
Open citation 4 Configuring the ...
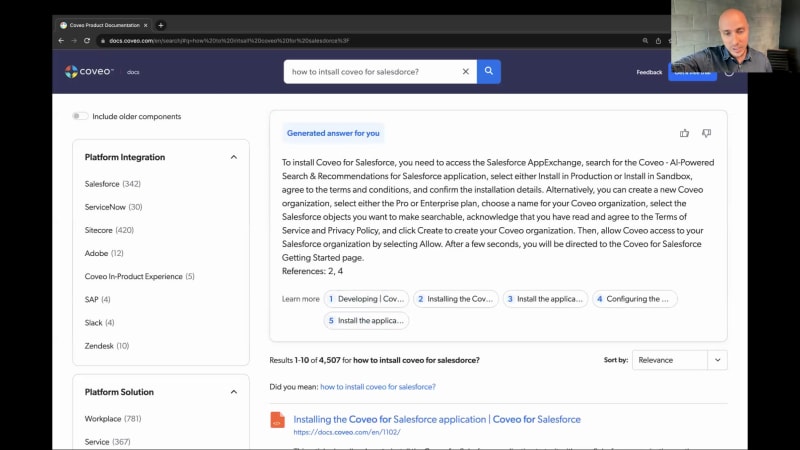pos(635,299)
